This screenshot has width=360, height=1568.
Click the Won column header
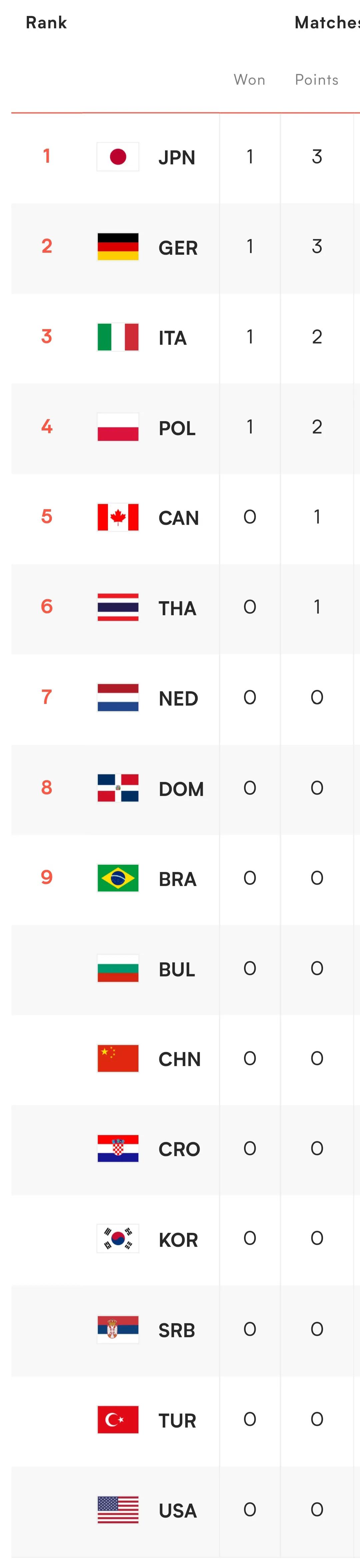(249, 80)
